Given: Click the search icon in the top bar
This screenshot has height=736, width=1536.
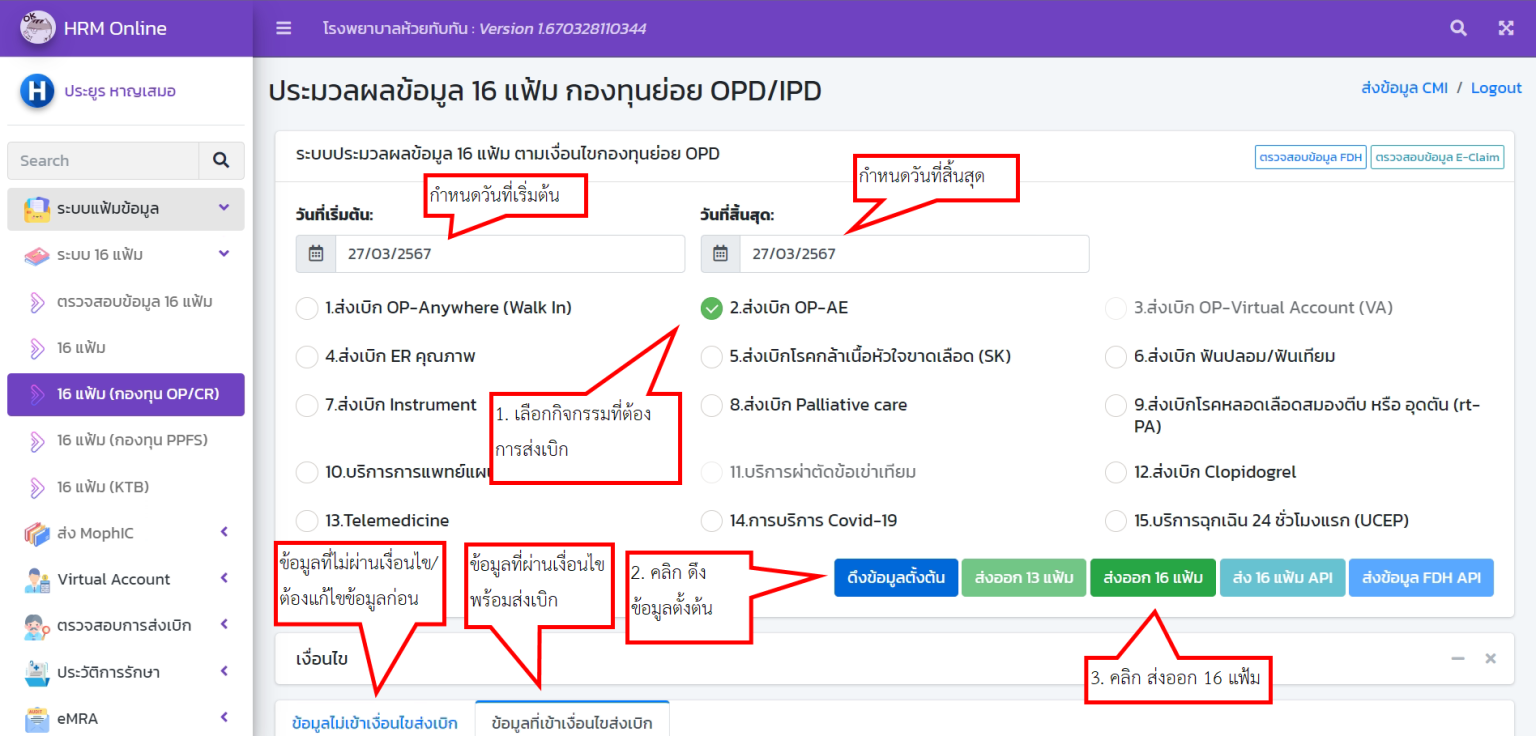Looking at the screenshot, I should (1458, 27).
